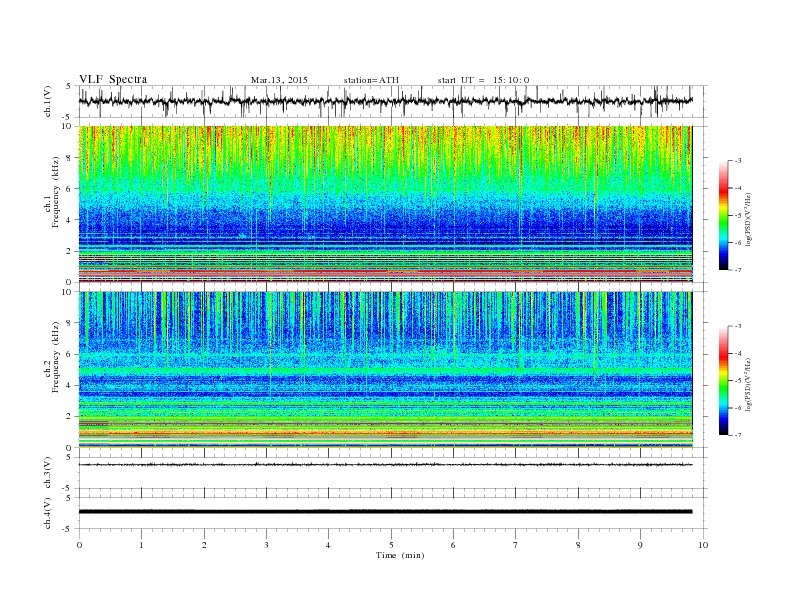
Task: Click the "ch.3(V)" axis label
Action: (x=48, y=473)
